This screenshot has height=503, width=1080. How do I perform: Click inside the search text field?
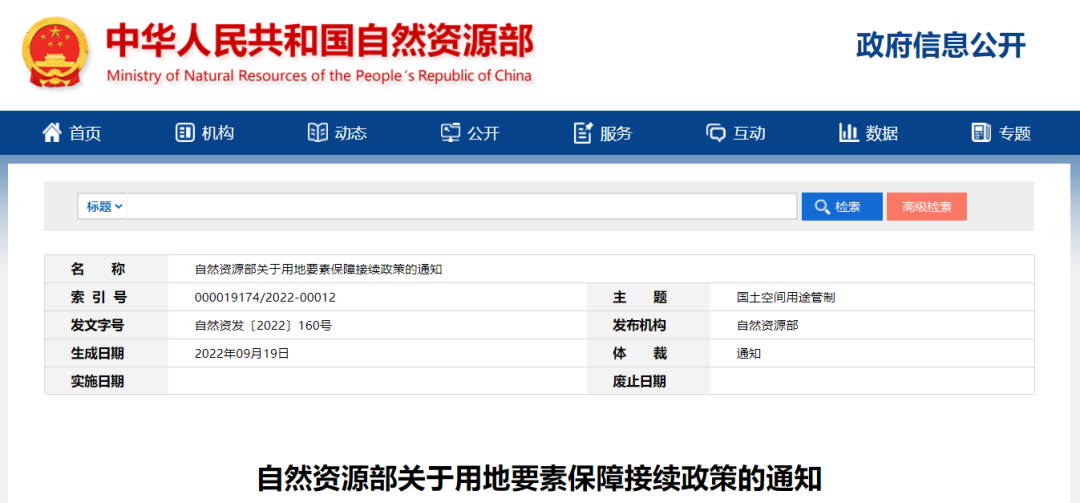[x=460, y=207]
